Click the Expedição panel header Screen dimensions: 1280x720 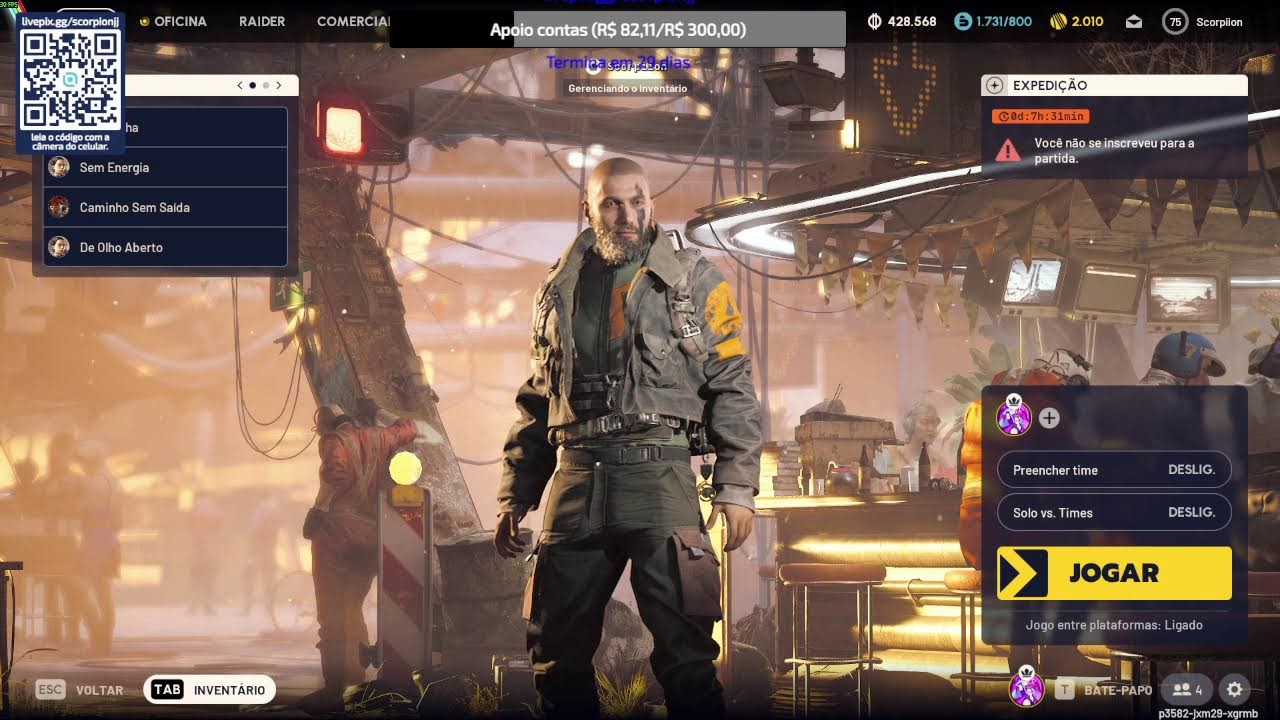1114,86
